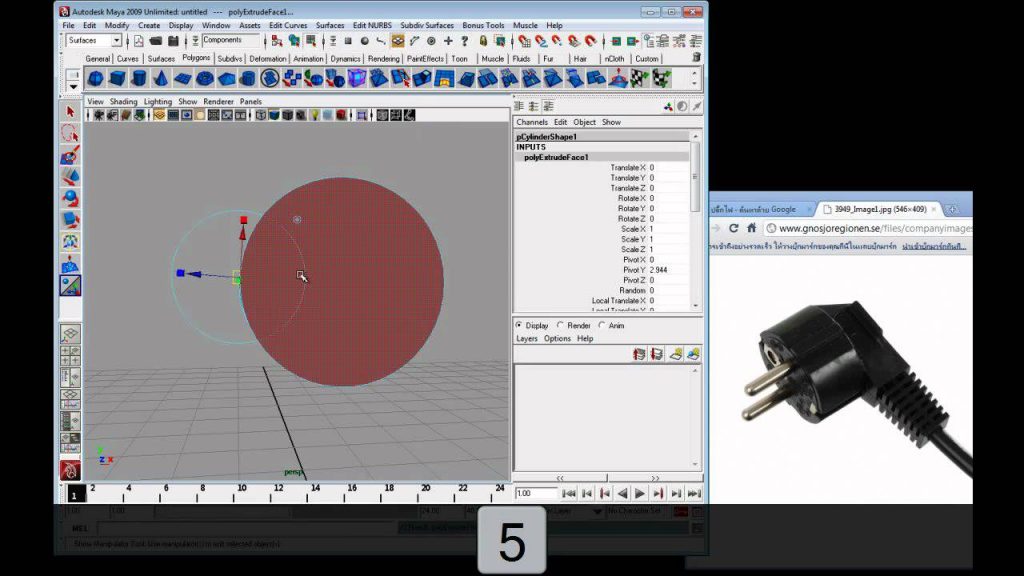Viewport: 1024px width, 576px height.
Task: Click layer list scroll right arrows
Action: pyautogui.click(x=655, y=478)
